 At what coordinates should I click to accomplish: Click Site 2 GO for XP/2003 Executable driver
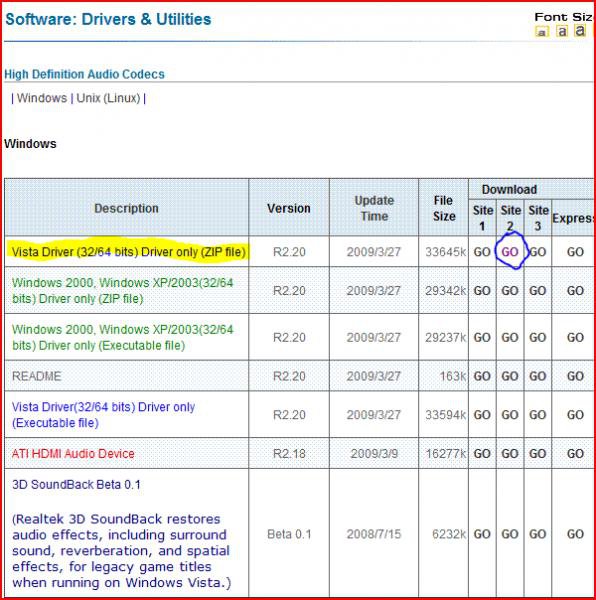[510, 338]
